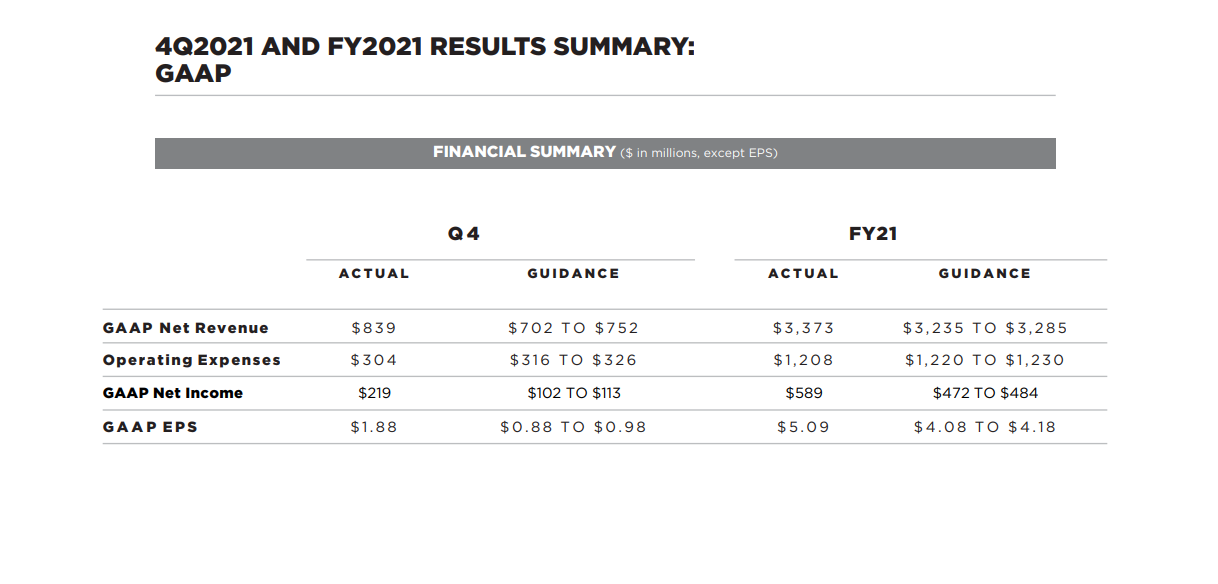The width and height of the screenshot is (1218, 584).
Task: Click the GAAP Net Revenue row label
Action: pyautogui.click(x=186, y=328)
